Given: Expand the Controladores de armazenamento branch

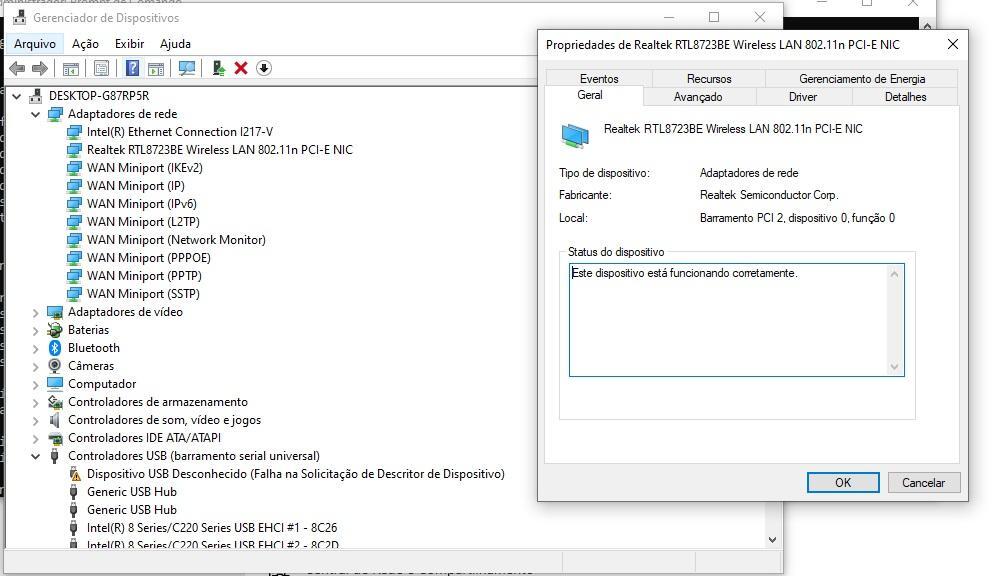Looking at the screenshot, I should (36, 402).
